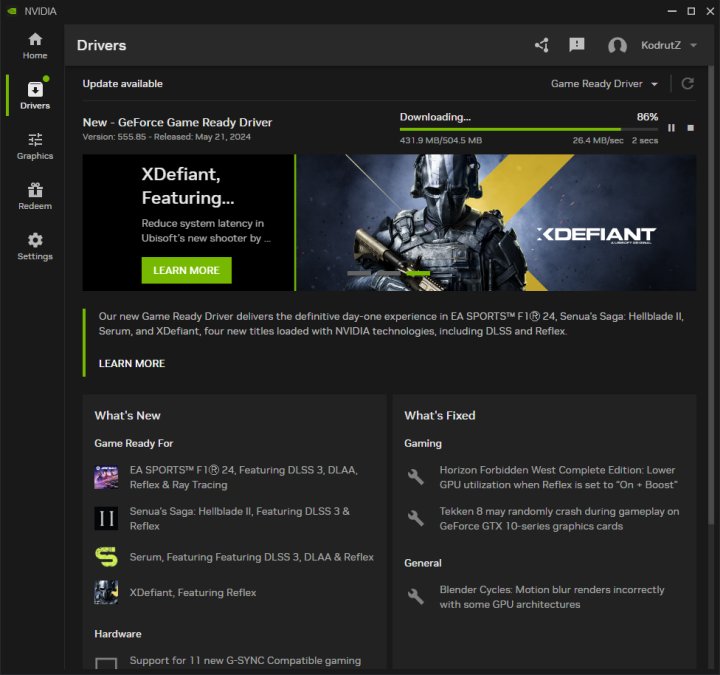Viewport: 720px width, 675px height.
Task: Click wrench icon beside Tekken 8 fix
Action: [x=416, y=518]
